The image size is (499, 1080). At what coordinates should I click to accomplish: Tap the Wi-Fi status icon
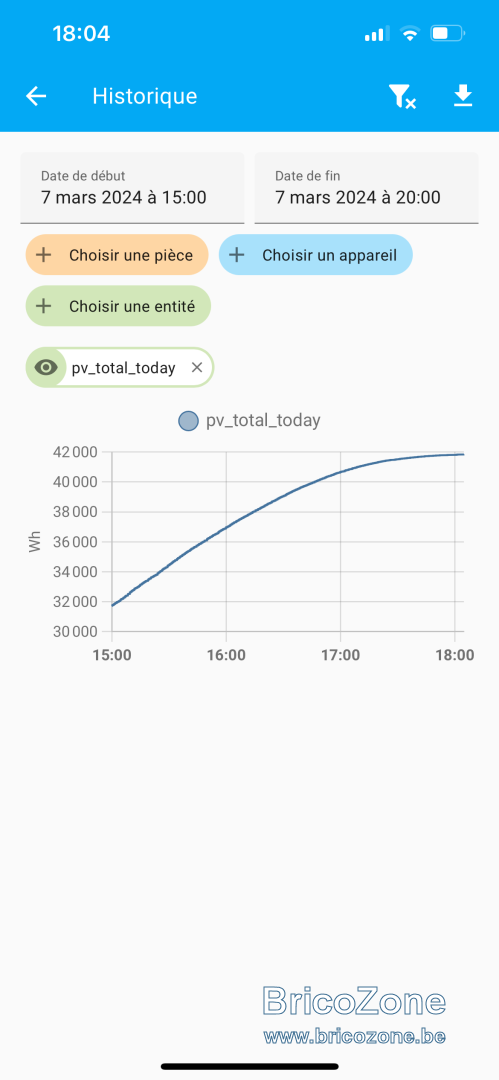[x=410, y=34]
